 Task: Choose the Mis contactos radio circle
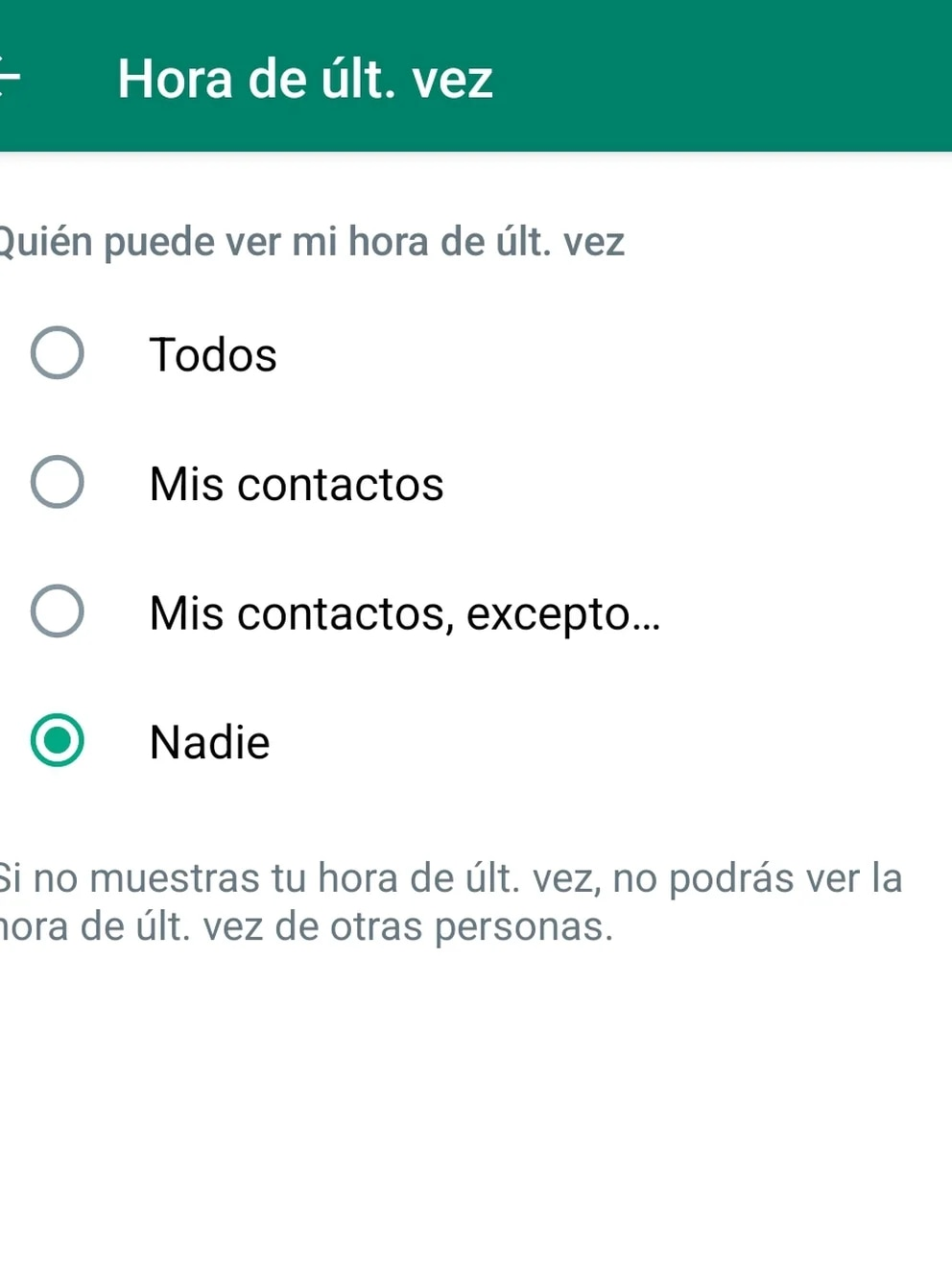(58, 482)
